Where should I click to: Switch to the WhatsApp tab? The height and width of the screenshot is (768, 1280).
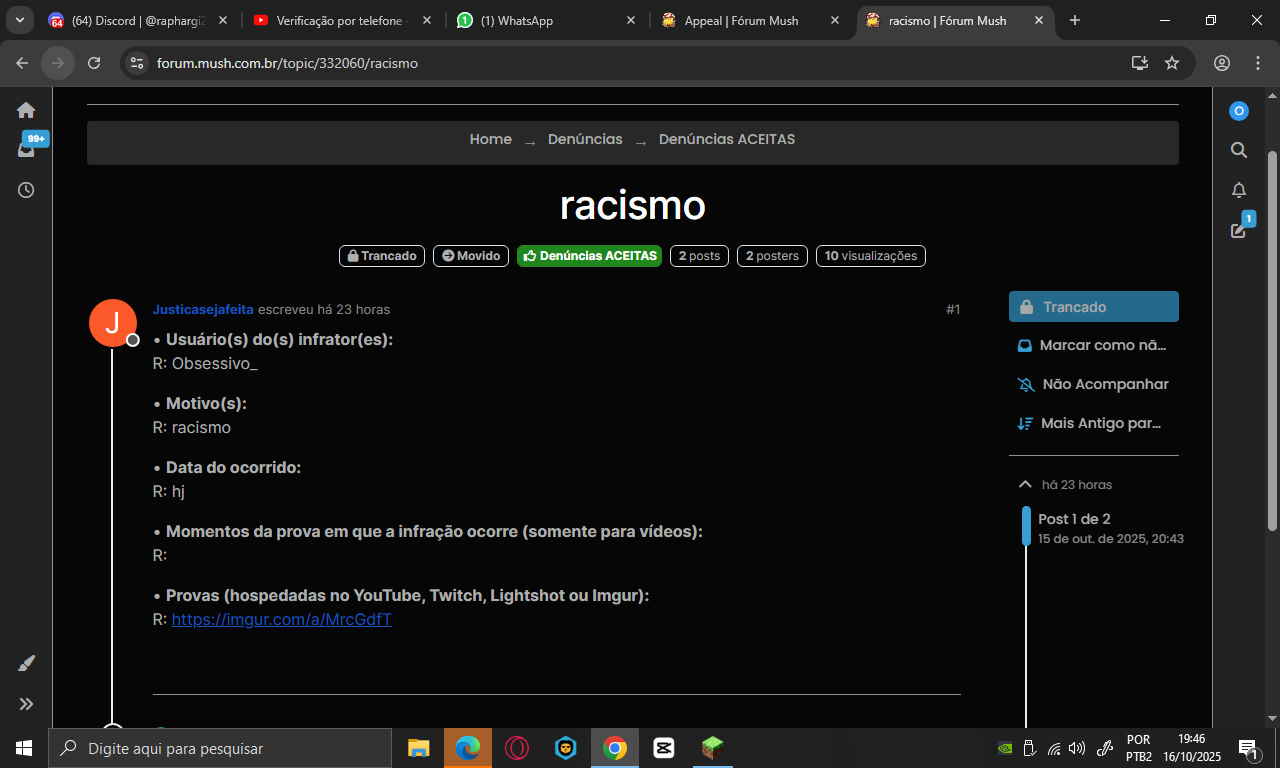545,21
